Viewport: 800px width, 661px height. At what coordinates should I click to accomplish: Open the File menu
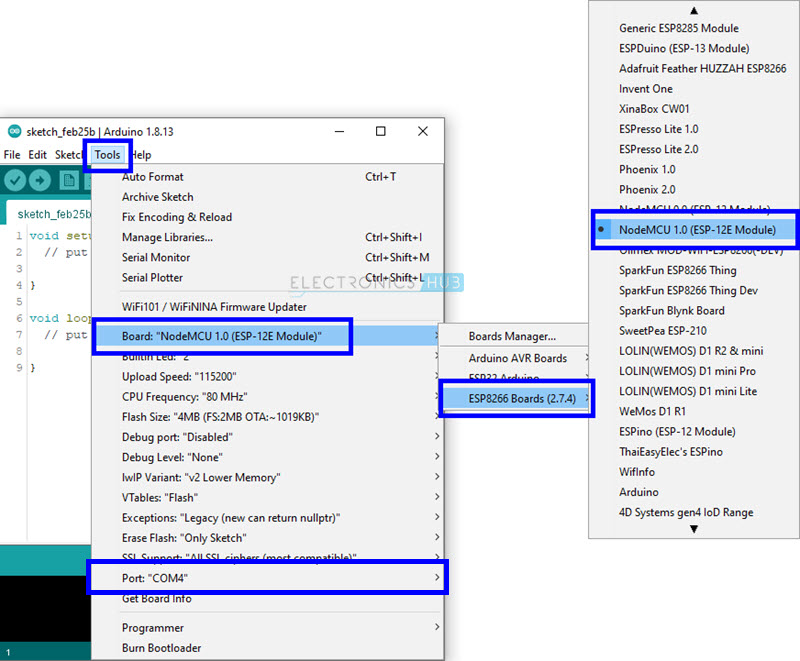click(x=12, y=155)
